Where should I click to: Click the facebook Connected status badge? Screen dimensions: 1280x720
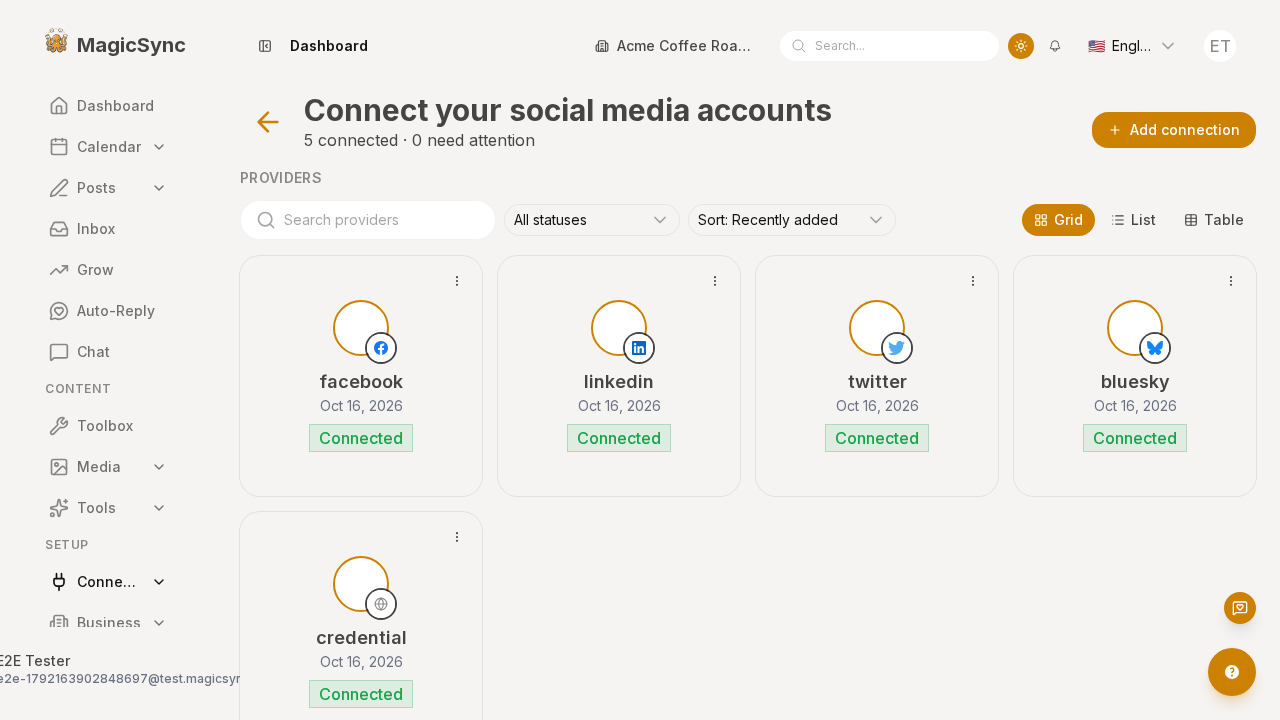pyautogui.click(x=361, y=438)
